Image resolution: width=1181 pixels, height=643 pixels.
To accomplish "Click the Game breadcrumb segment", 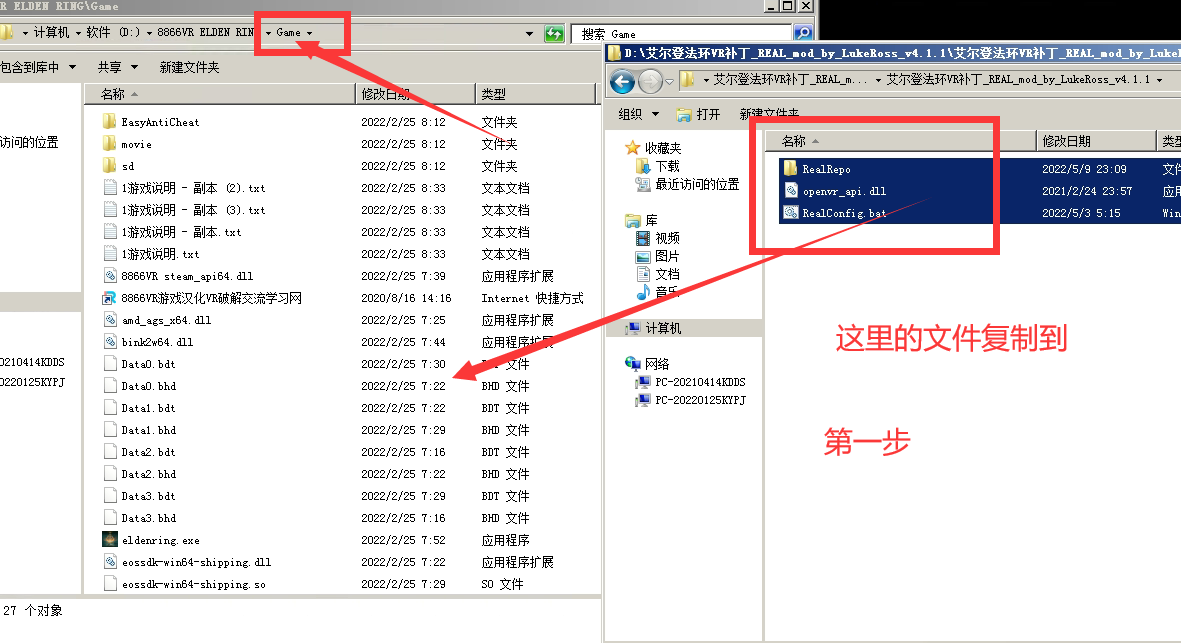I will [x=288, y=33].
